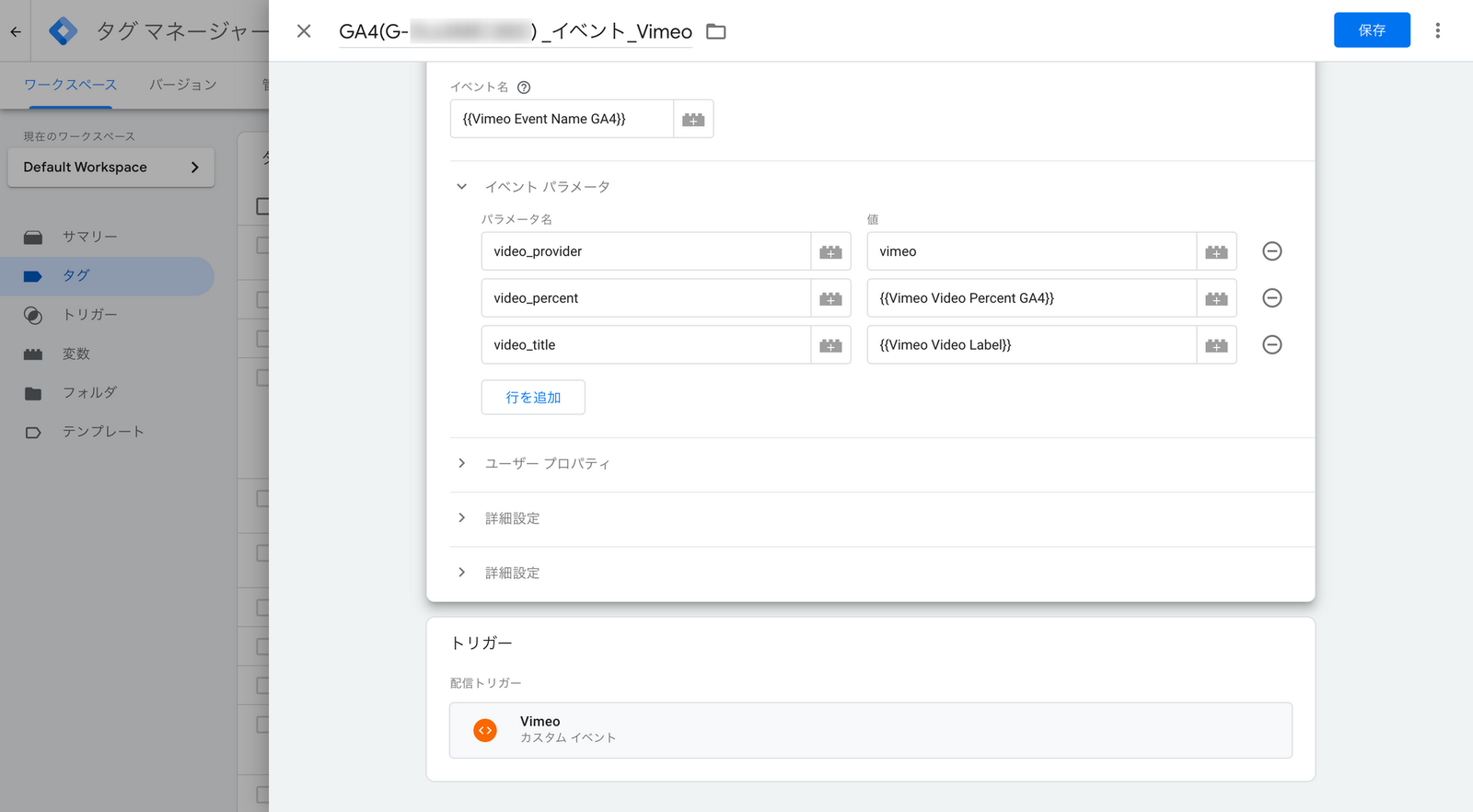Image resolution: width=1473 pixels, height=812 pixels.
Task: Edit the video_percent parameter name field
Action: [645, 298]
